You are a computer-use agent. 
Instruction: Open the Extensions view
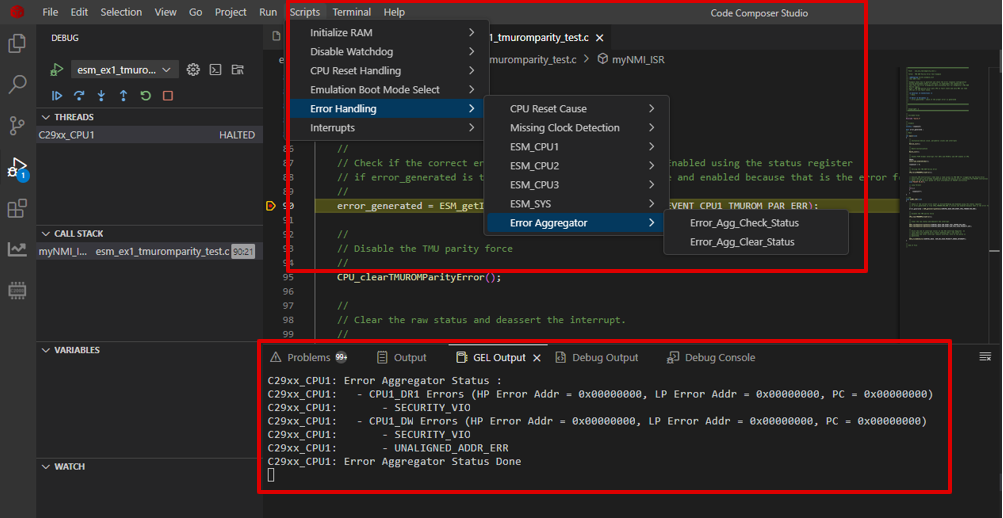[x=17, y=208]
